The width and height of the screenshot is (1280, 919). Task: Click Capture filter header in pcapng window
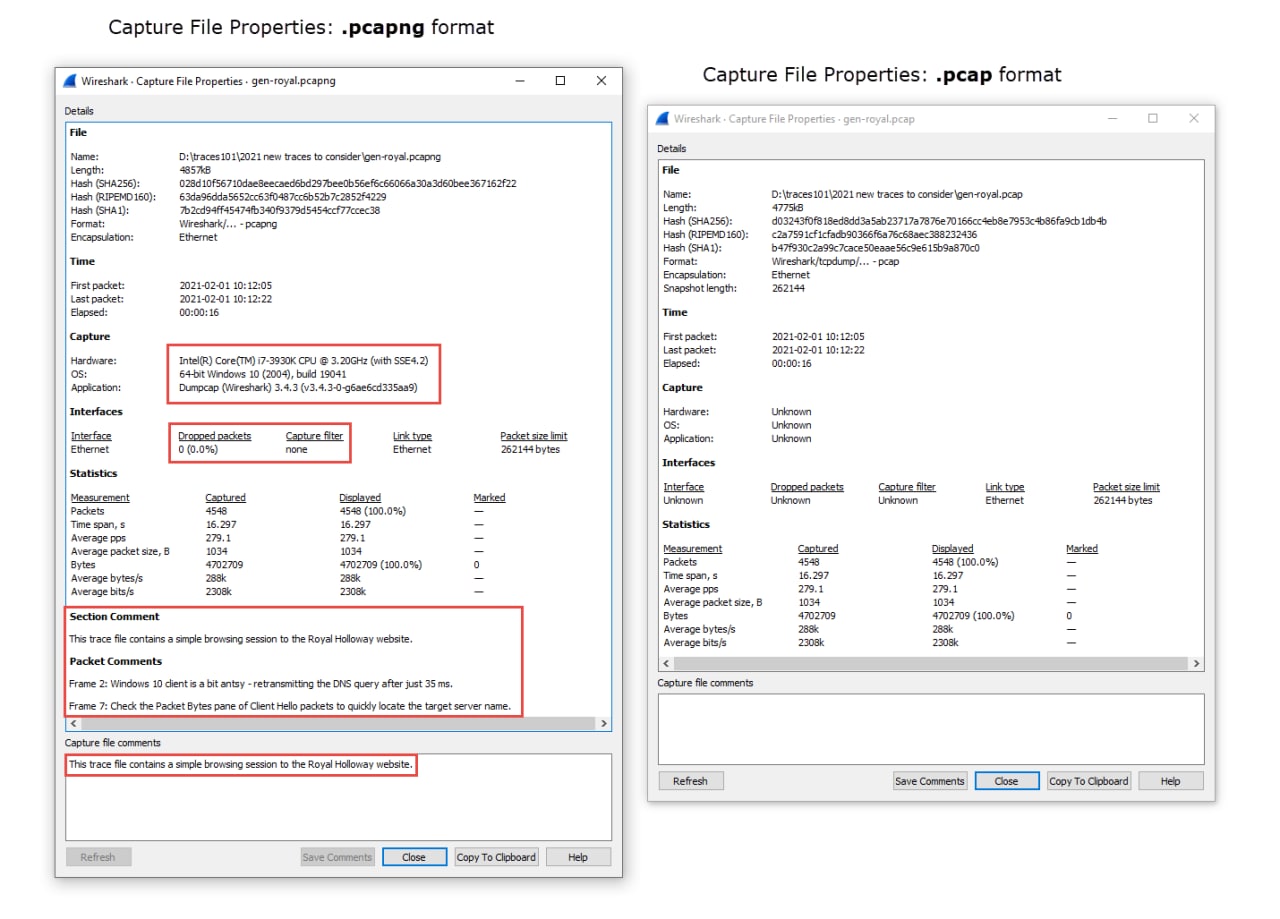(314, 436)
